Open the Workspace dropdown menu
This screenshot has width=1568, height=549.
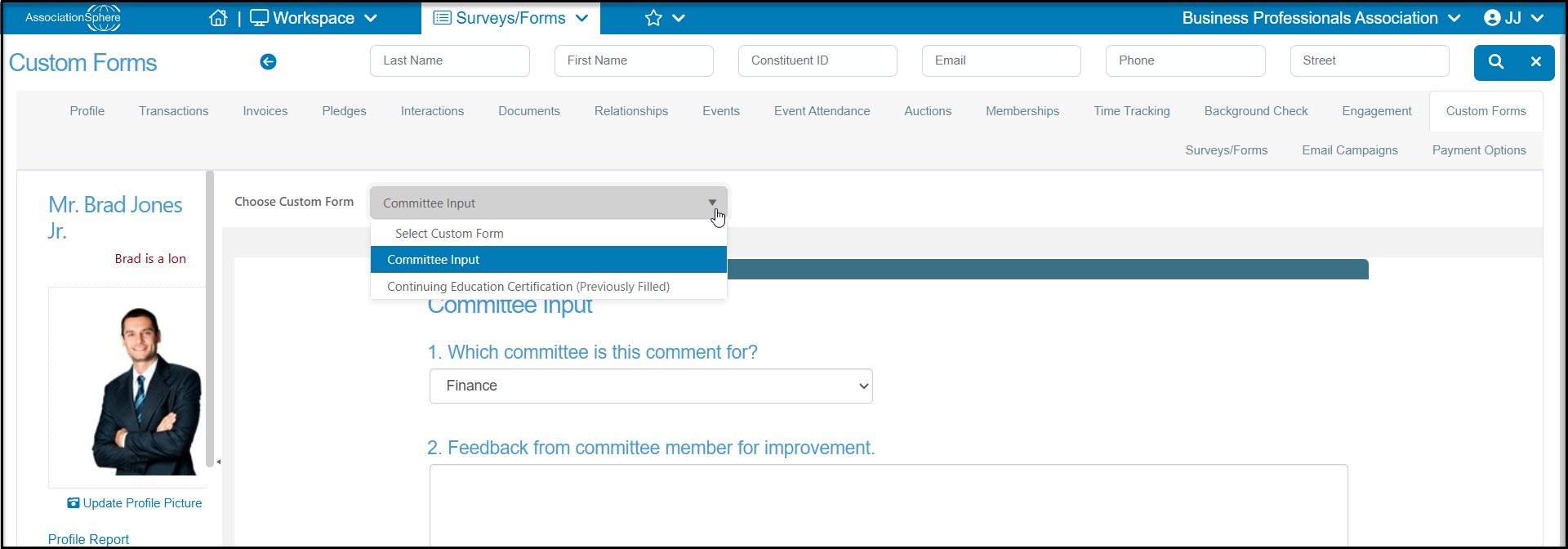[314, 18]
